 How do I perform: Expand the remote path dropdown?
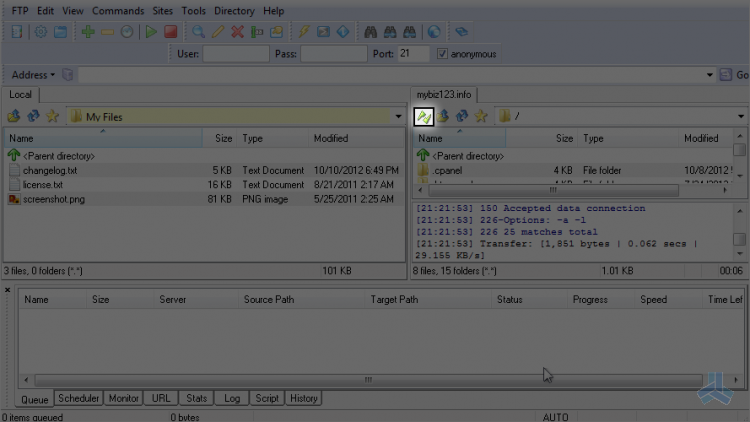point(741,116)
